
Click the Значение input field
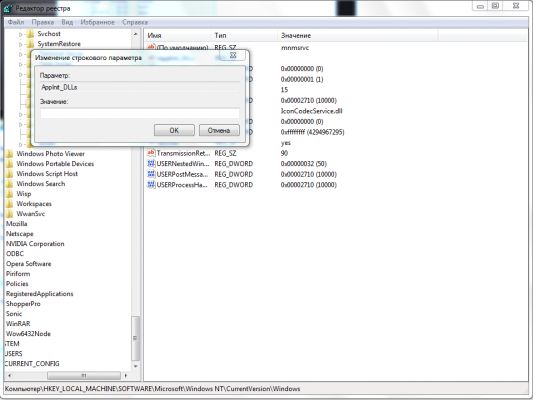point(140,113)
